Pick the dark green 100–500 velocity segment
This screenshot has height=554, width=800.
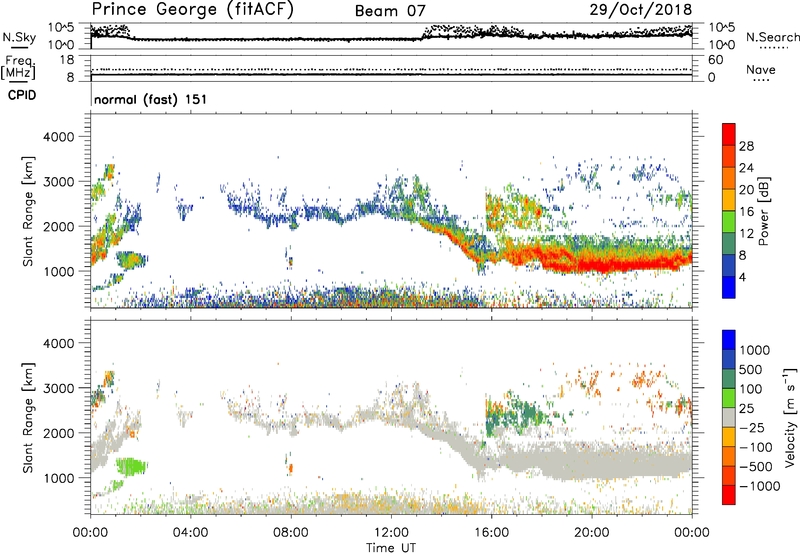tap(729, 379)
